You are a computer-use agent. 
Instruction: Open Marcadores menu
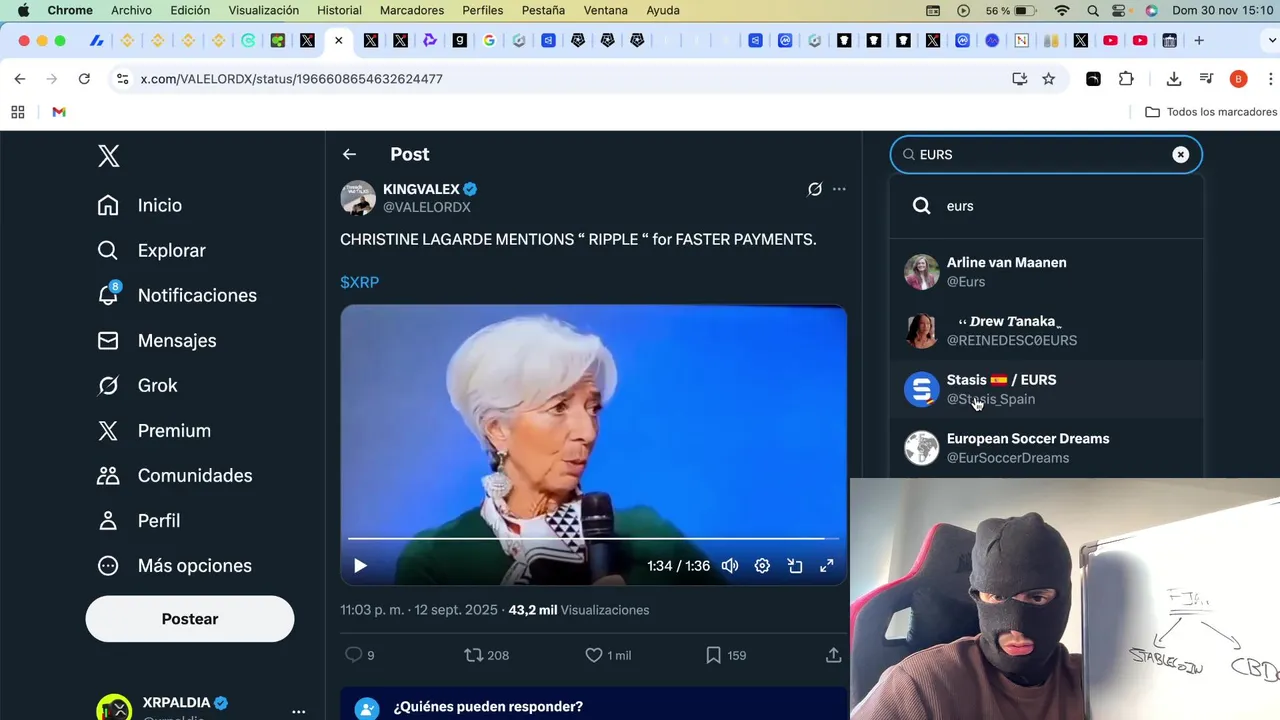click(x=412, y=10)
